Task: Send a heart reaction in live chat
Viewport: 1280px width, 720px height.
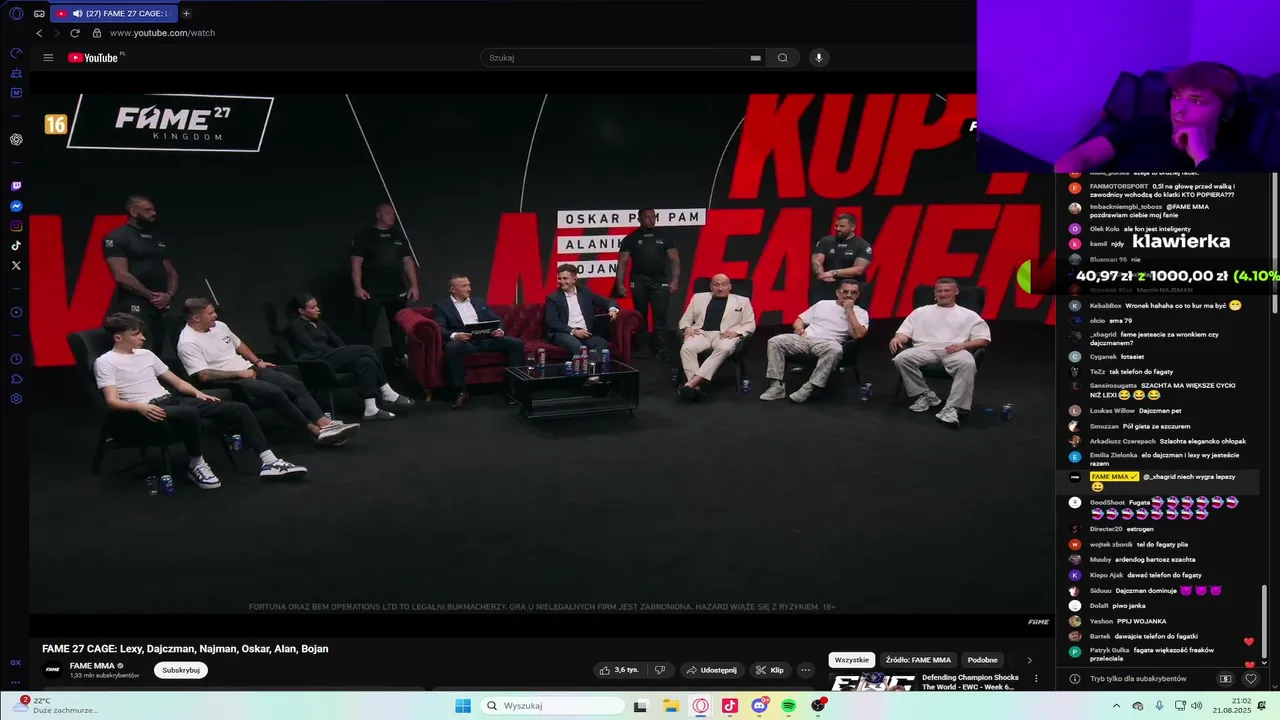Action: coord(1250,678)
